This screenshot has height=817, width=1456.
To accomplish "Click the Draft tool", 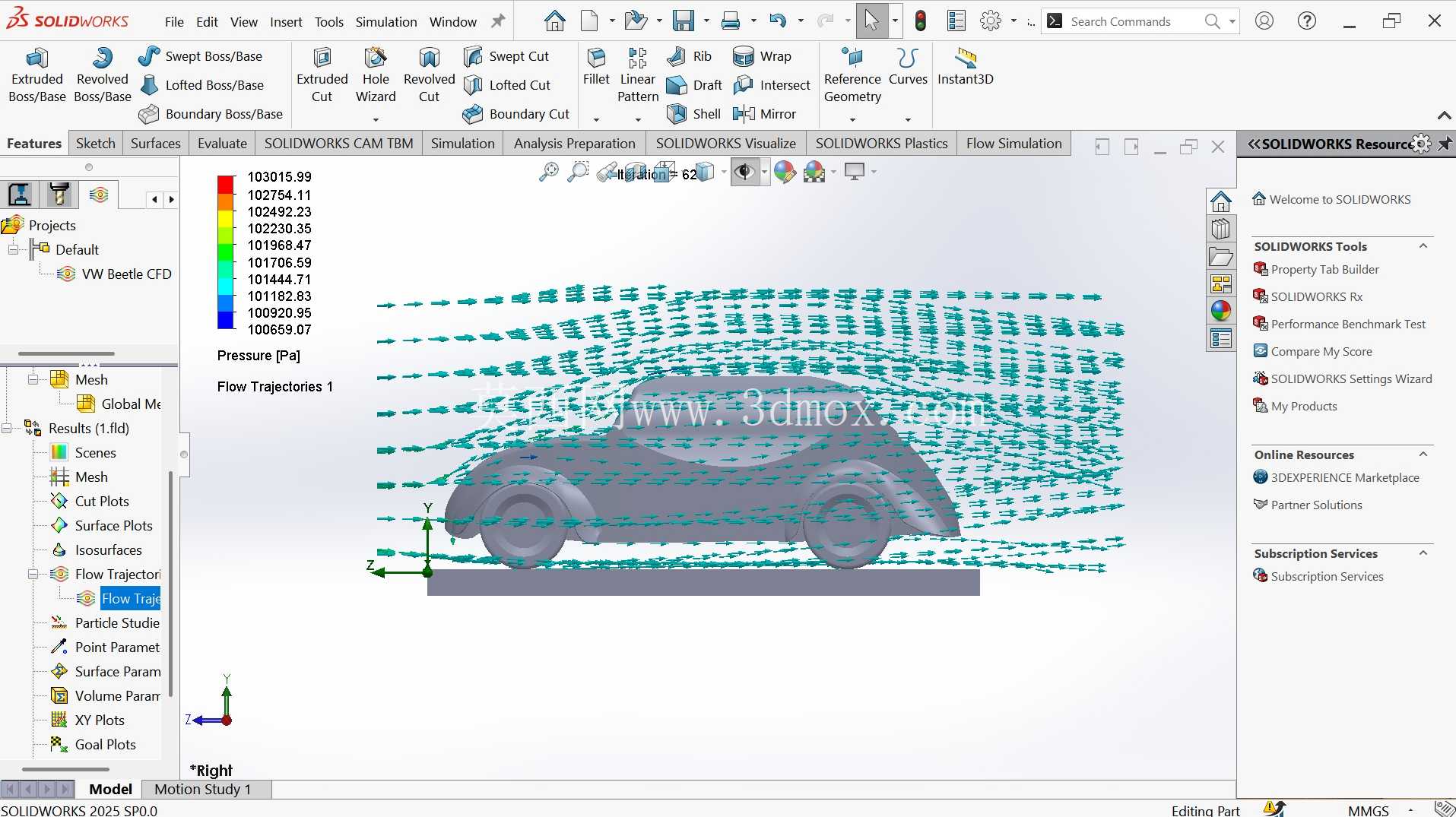I will (694, 85).
